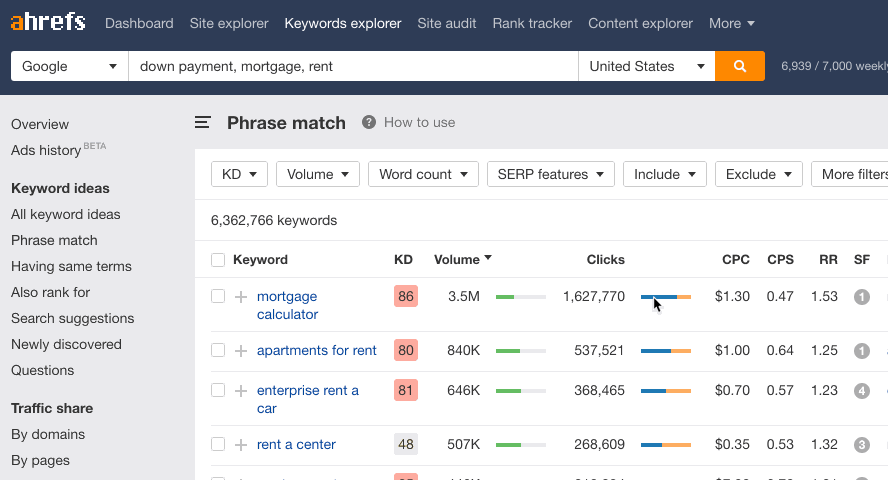The height and width of the screenshot is (480, 888).
Task: Check the rent a center checkbox
Action: coord(218,444)
